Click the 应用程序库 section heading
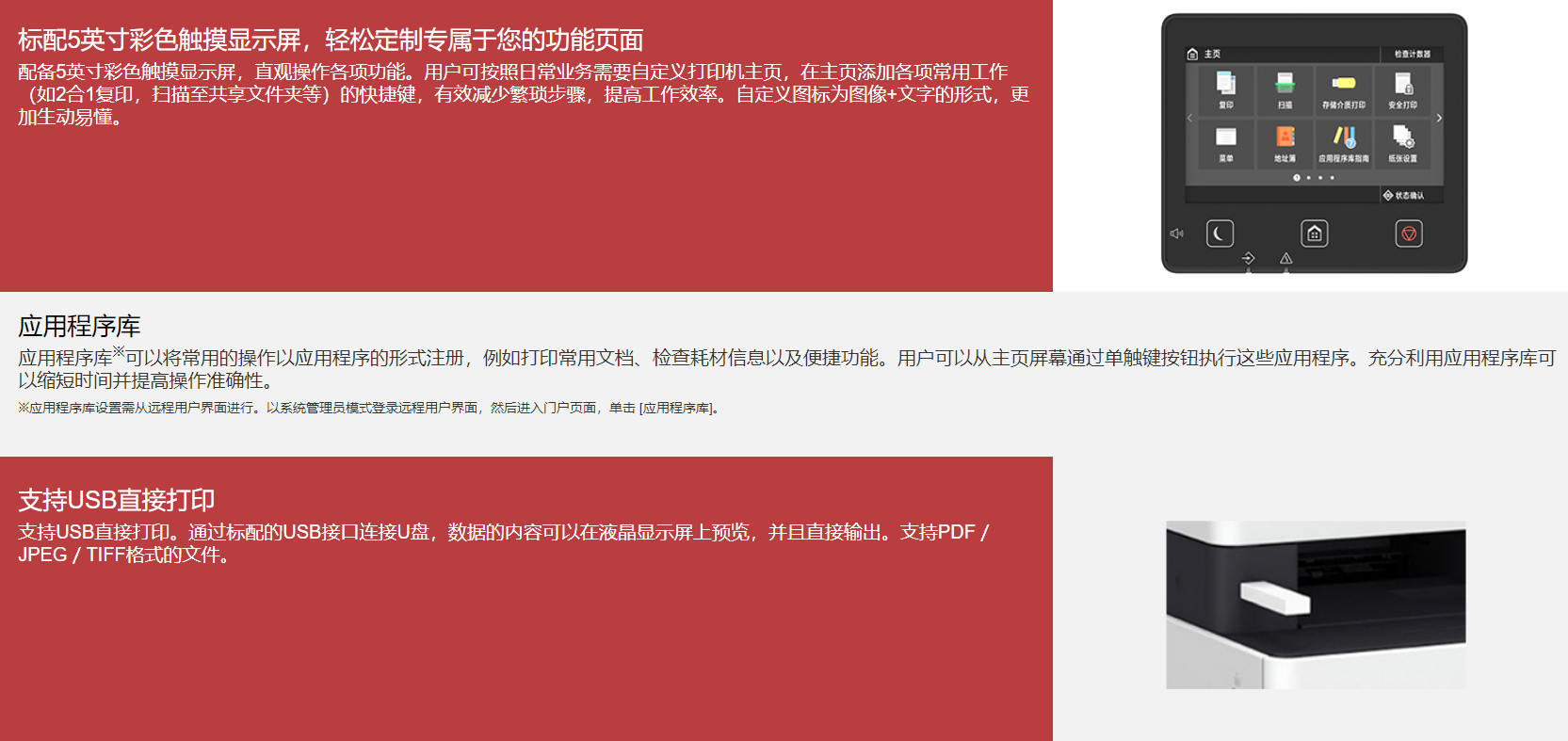1568x741 pixels. (x=79, y=326)
